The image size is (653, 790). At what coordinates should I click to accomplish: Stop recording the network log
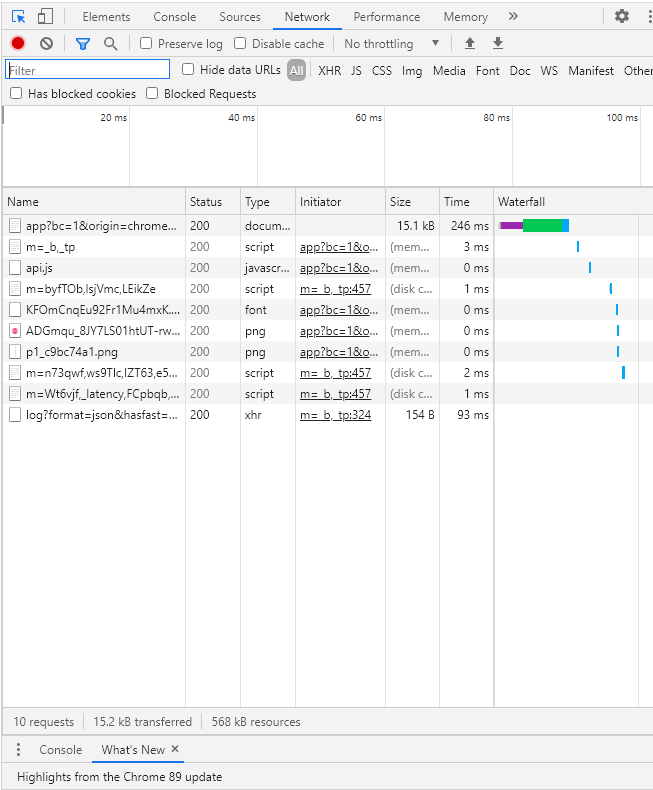click(x=18, y=44)
